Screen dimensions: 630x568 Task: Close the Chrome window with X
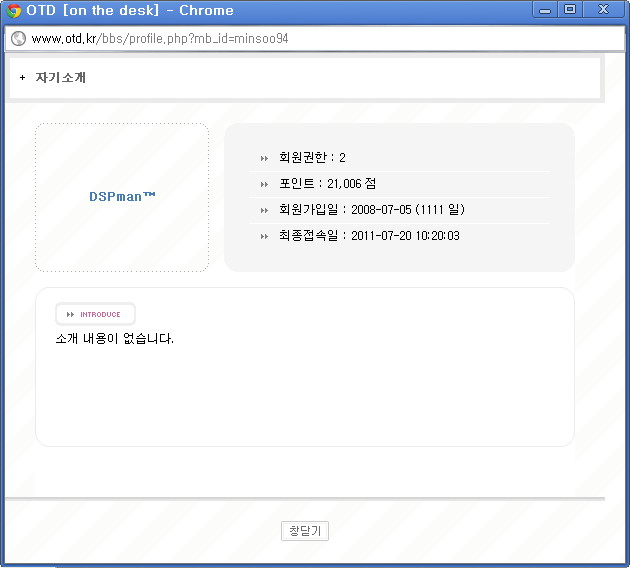[603, 10]
